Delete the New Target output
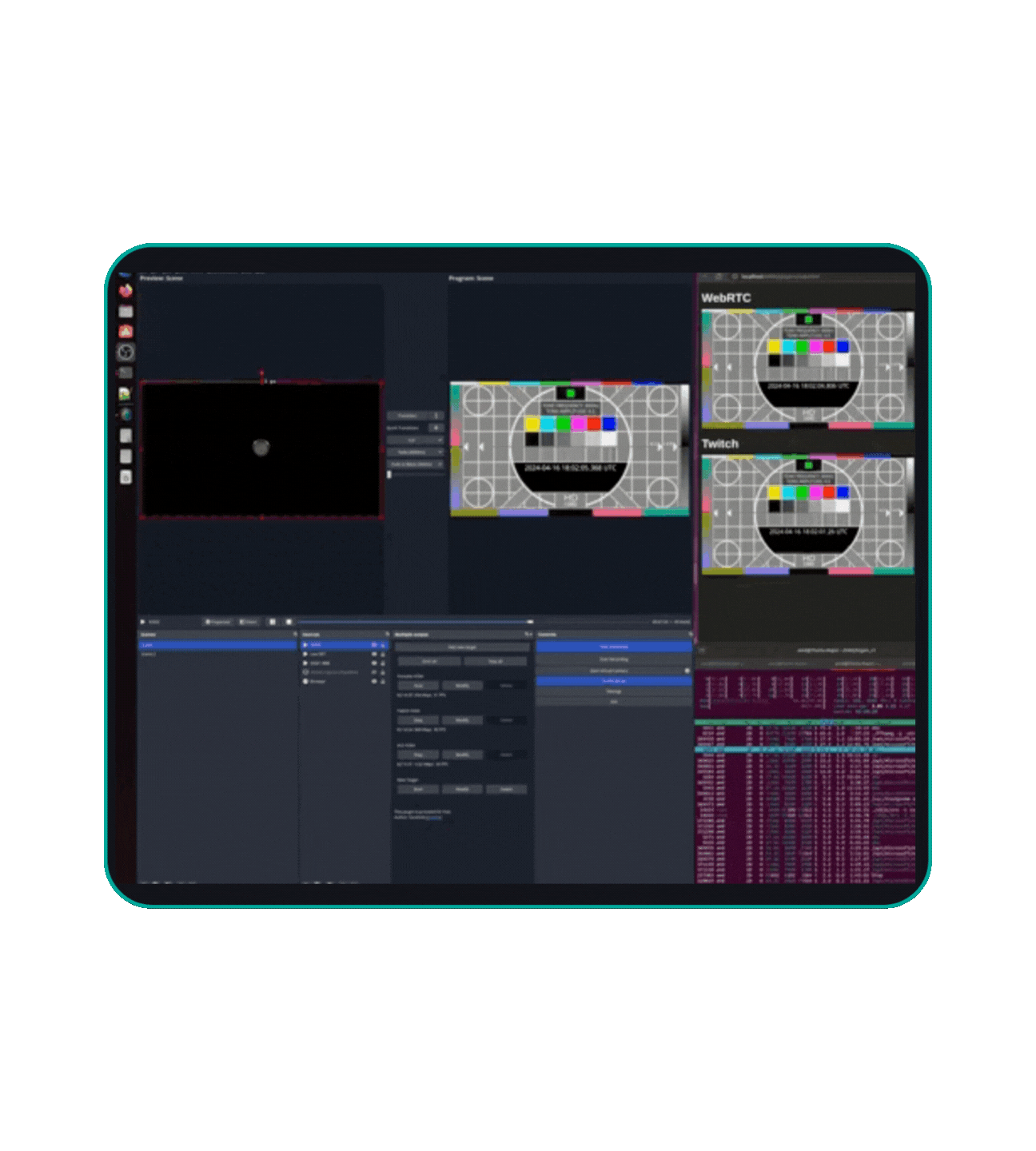 click(506, 788)
